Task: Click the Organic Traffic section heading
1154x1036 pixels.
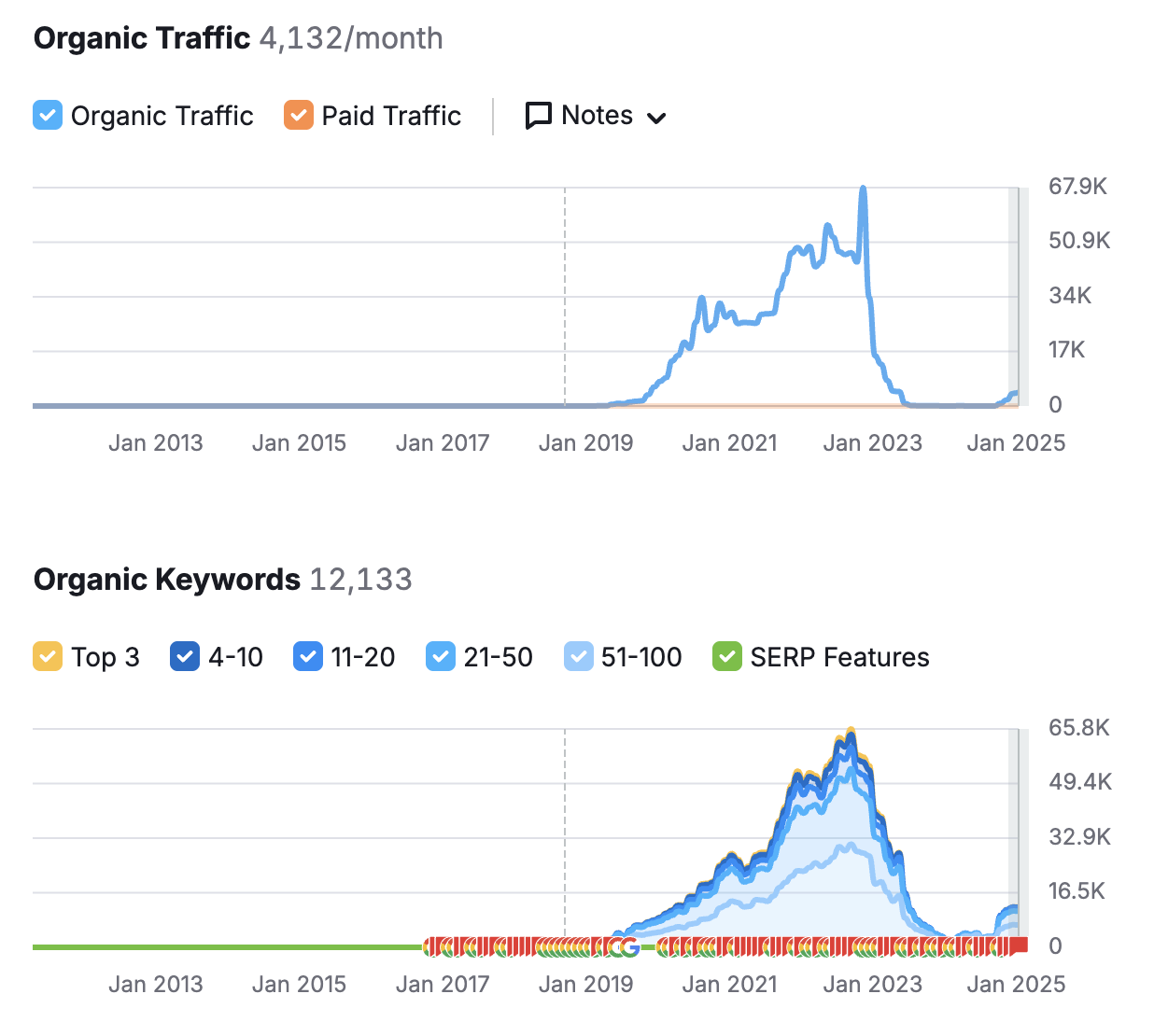Action: pyautogui.click(x=142, y=38)
